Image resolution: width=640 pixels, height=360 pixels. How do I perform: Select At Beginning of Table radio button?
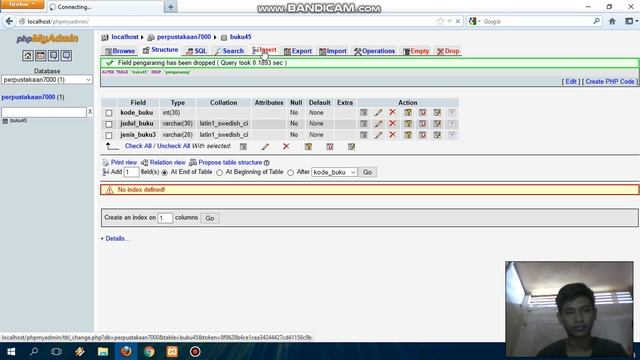pos(220,173)
